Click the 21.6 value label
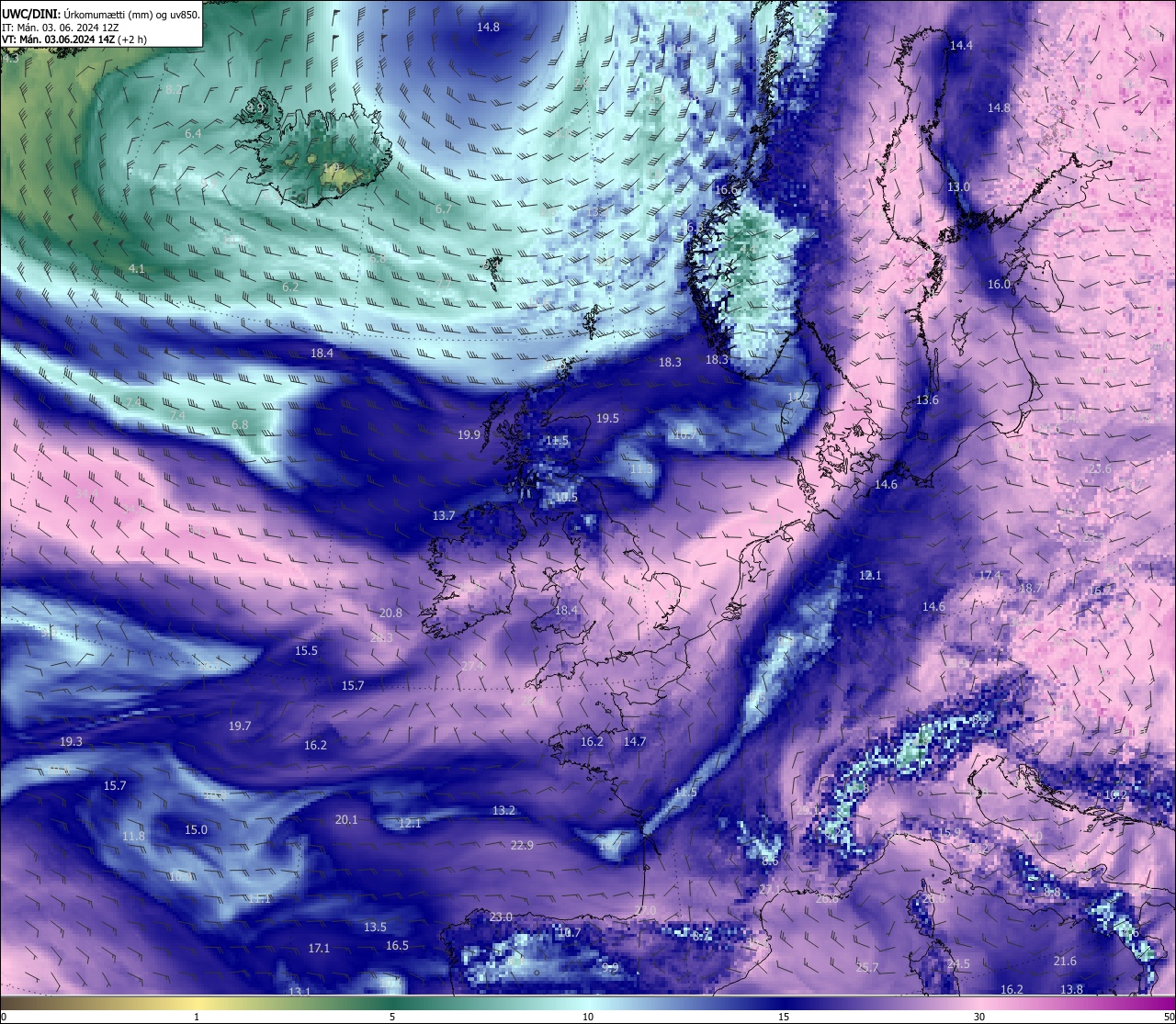Image resolution: width=1176 pixels, height=1024 pixels. click(1065, 961)
